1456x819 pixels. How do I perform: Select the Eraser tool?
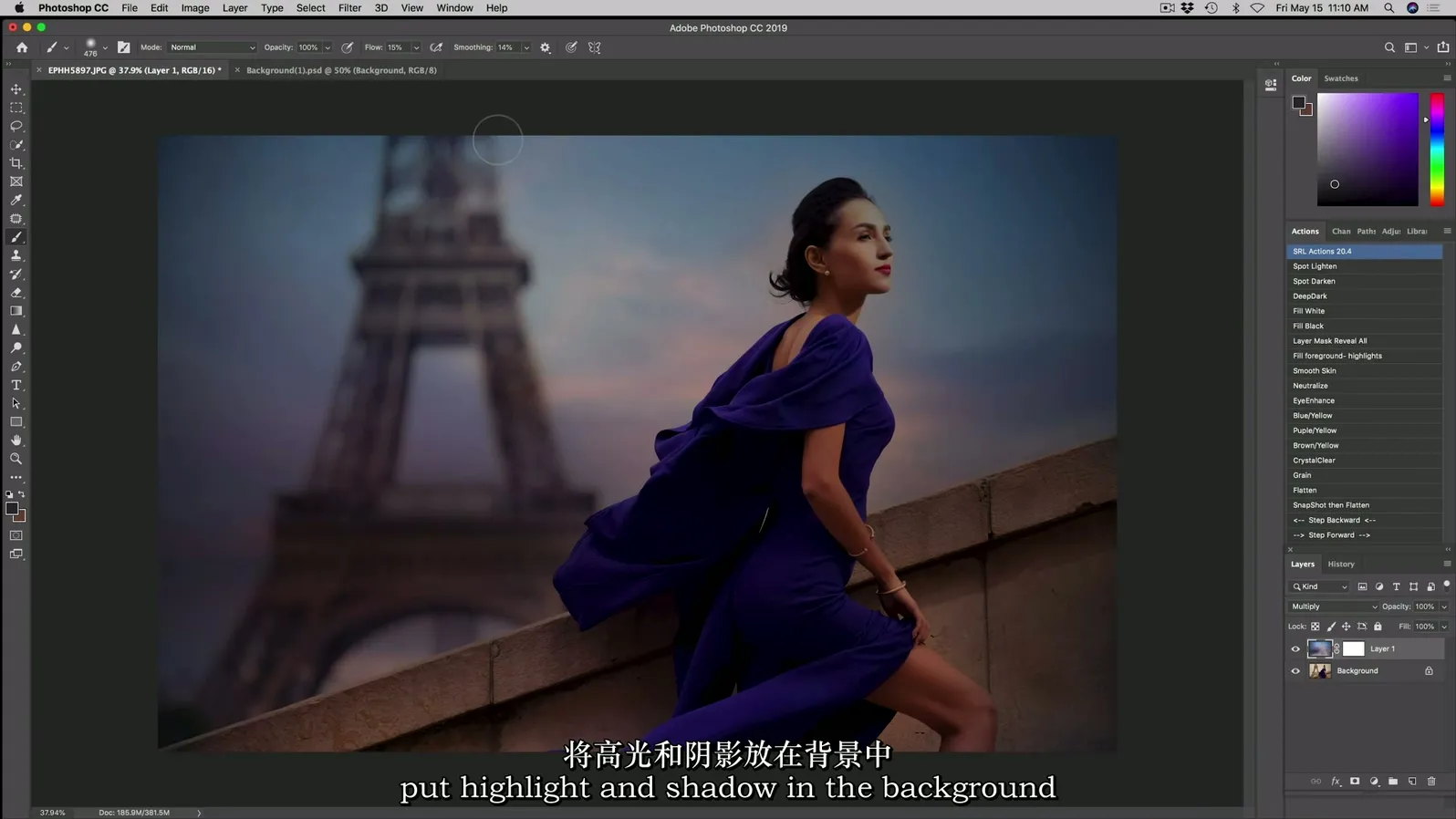tap(16, 293)
